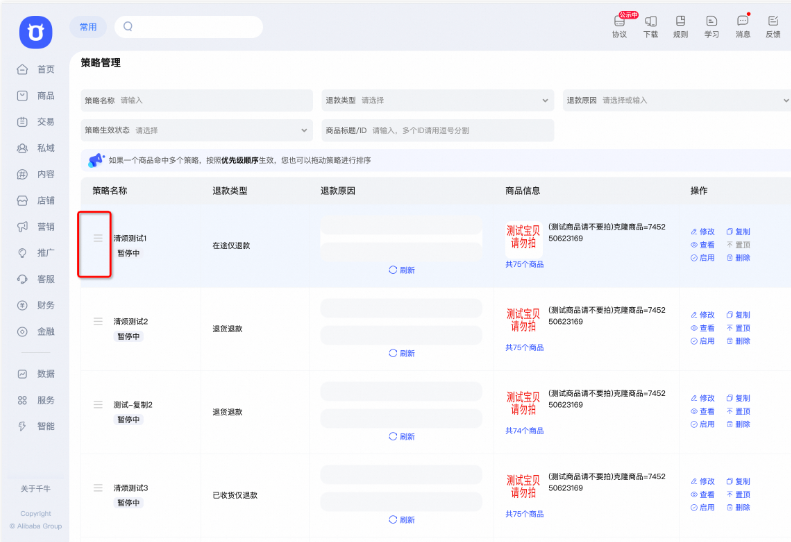
Task: Click 启用 for 清爽测试3
Action: pos(703,508)
